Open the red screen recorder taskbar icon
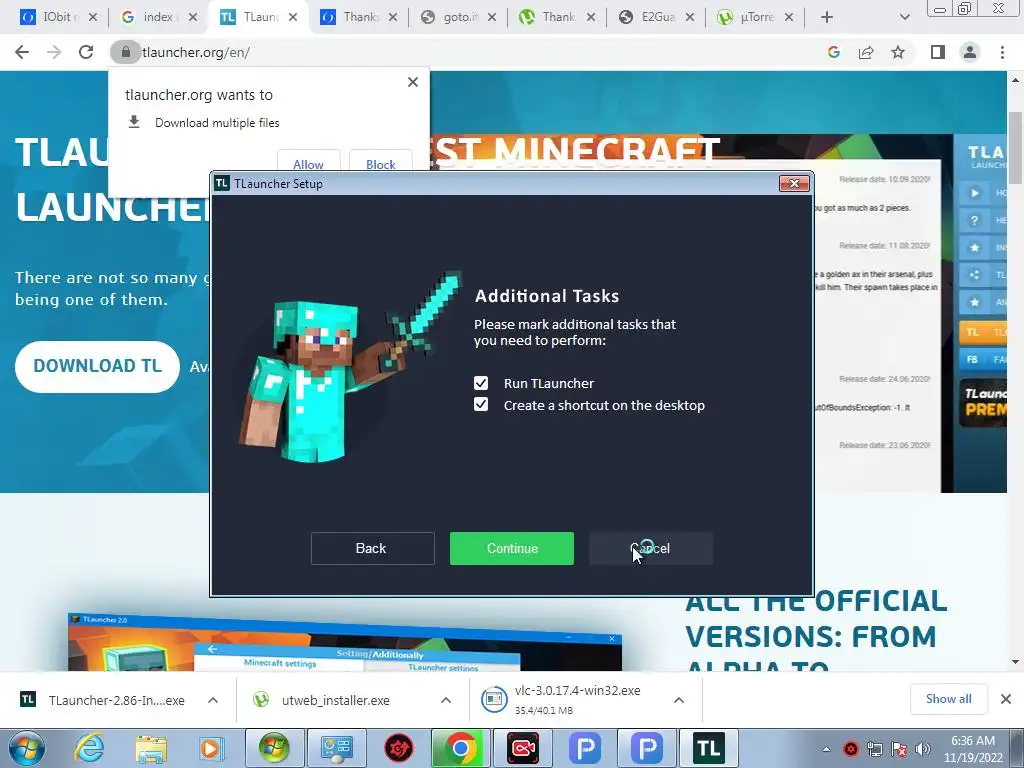This screenshot has height=768, width=1024. (x=522, y=748)
